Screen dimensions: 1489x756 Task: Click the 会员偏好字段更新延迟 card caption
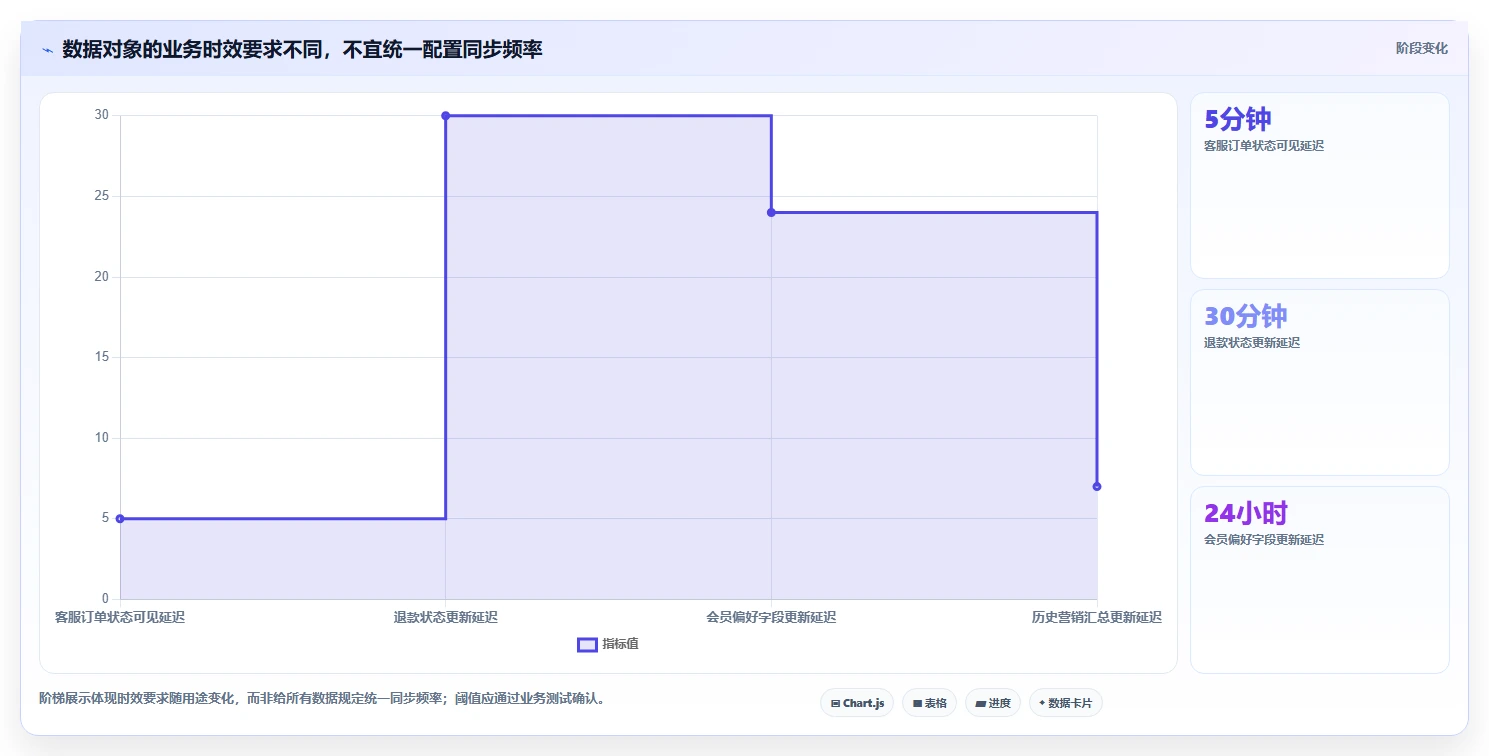(x=1264, y=540)
